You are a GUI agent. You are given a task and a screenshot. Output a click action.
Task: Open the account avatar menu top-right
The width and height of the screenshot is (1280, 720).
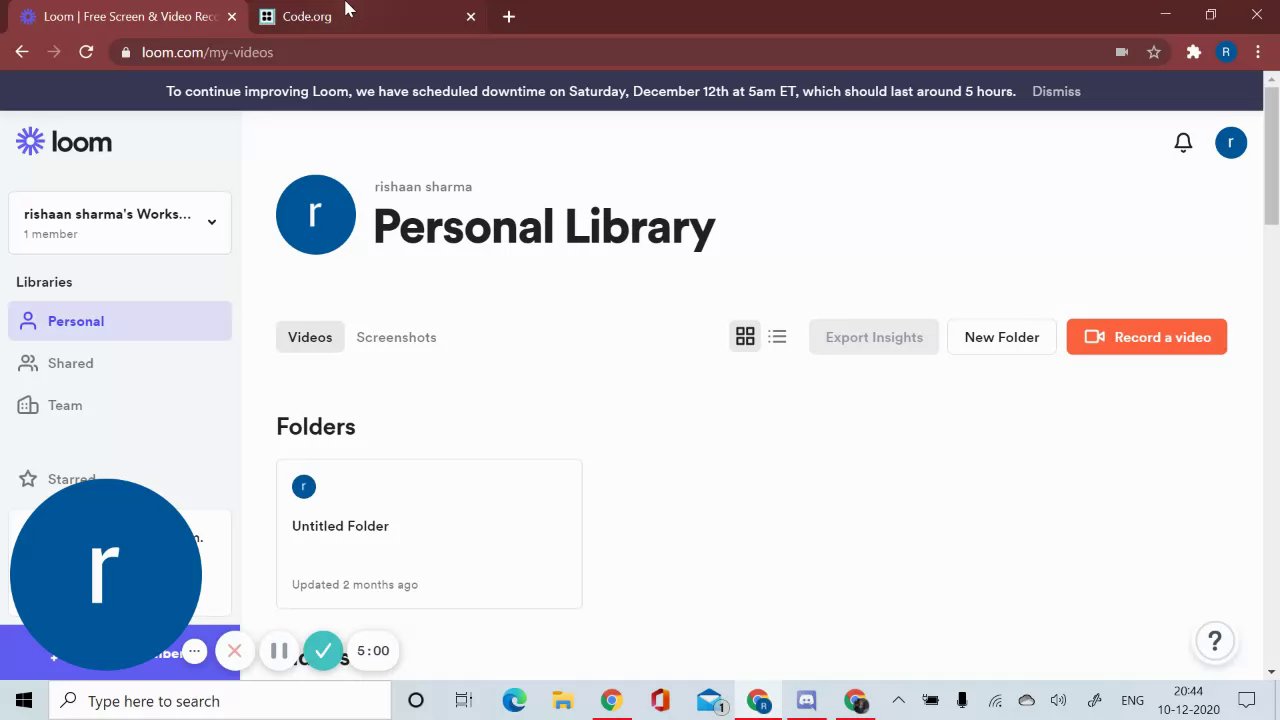1231,143
